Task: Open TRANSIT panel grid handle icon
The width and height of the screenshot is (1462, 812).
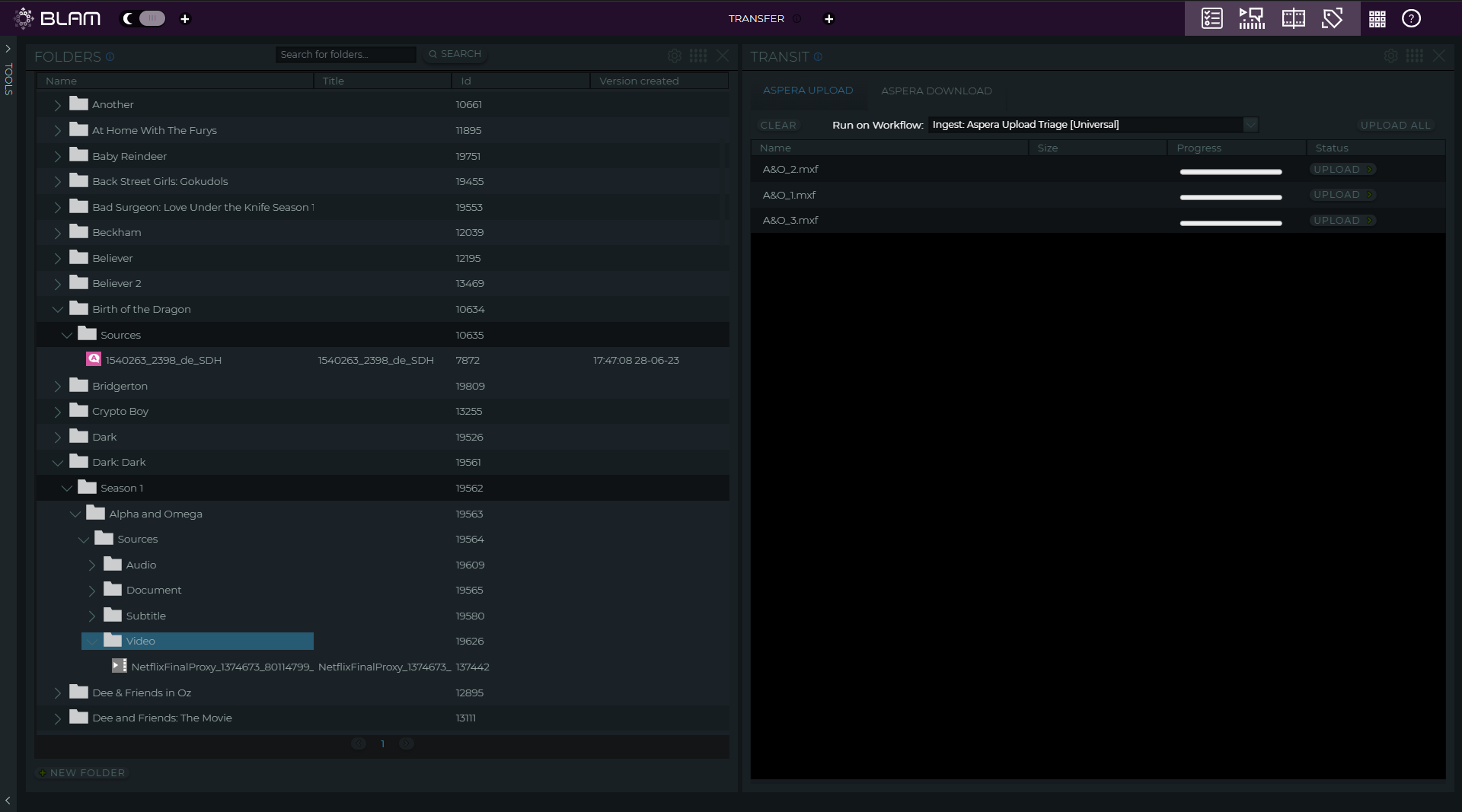Action: pyautogui.click(x=1415, y=56)
